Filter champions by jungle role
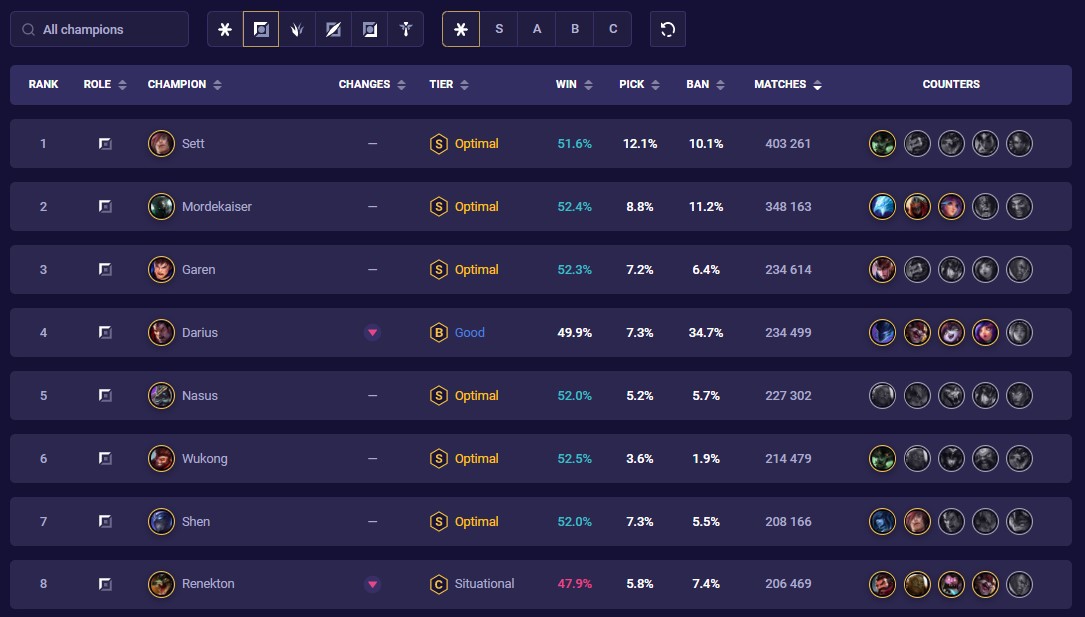 tap(297, 29)
